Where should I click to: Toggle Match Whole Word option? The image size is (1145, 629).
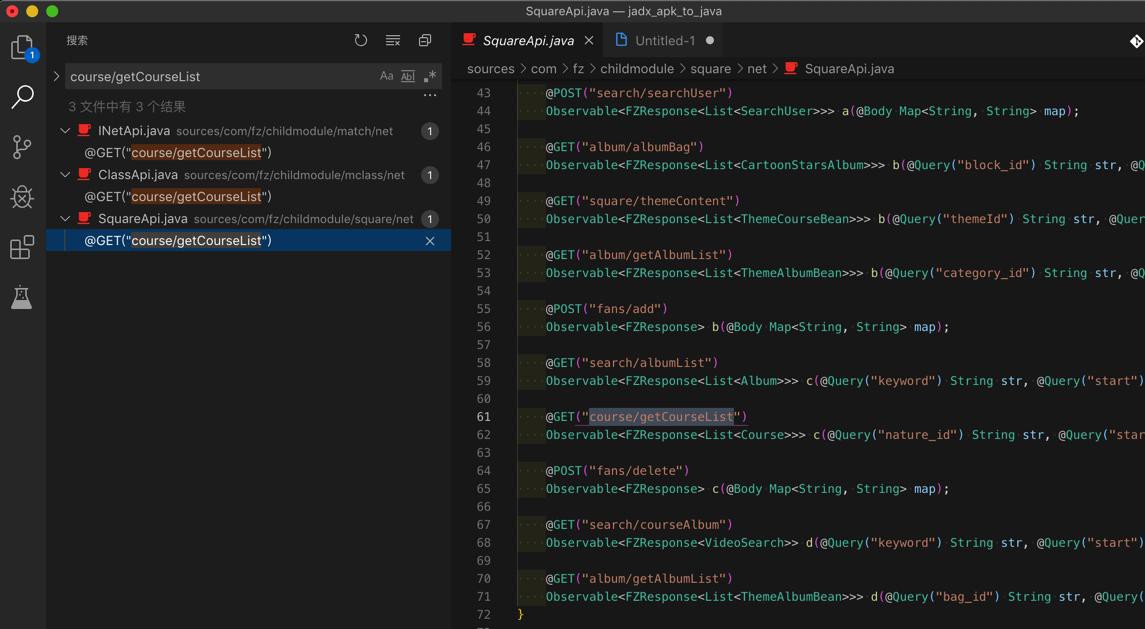pyautogui.click(x=408, y=76)
